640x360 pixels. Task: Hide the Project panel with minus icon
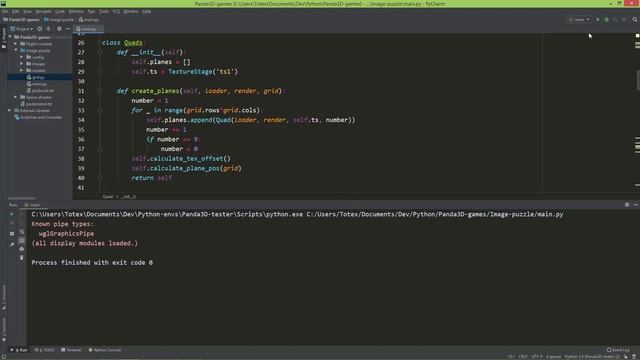pos(68,29)
